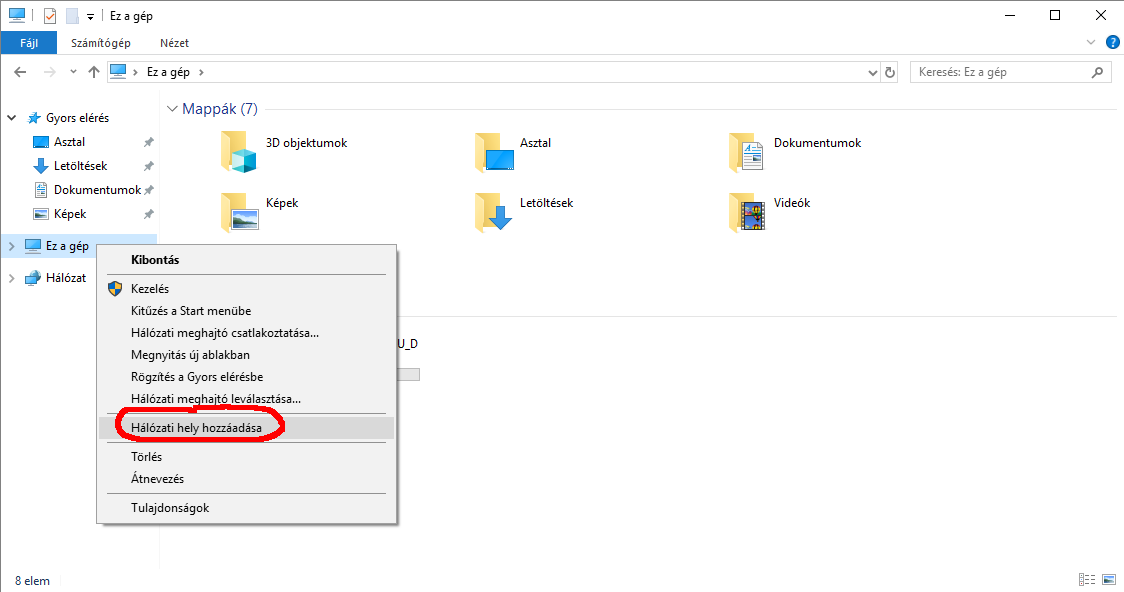
Task: Select Hálózat in the navigation pane
Action: point(65,278)
